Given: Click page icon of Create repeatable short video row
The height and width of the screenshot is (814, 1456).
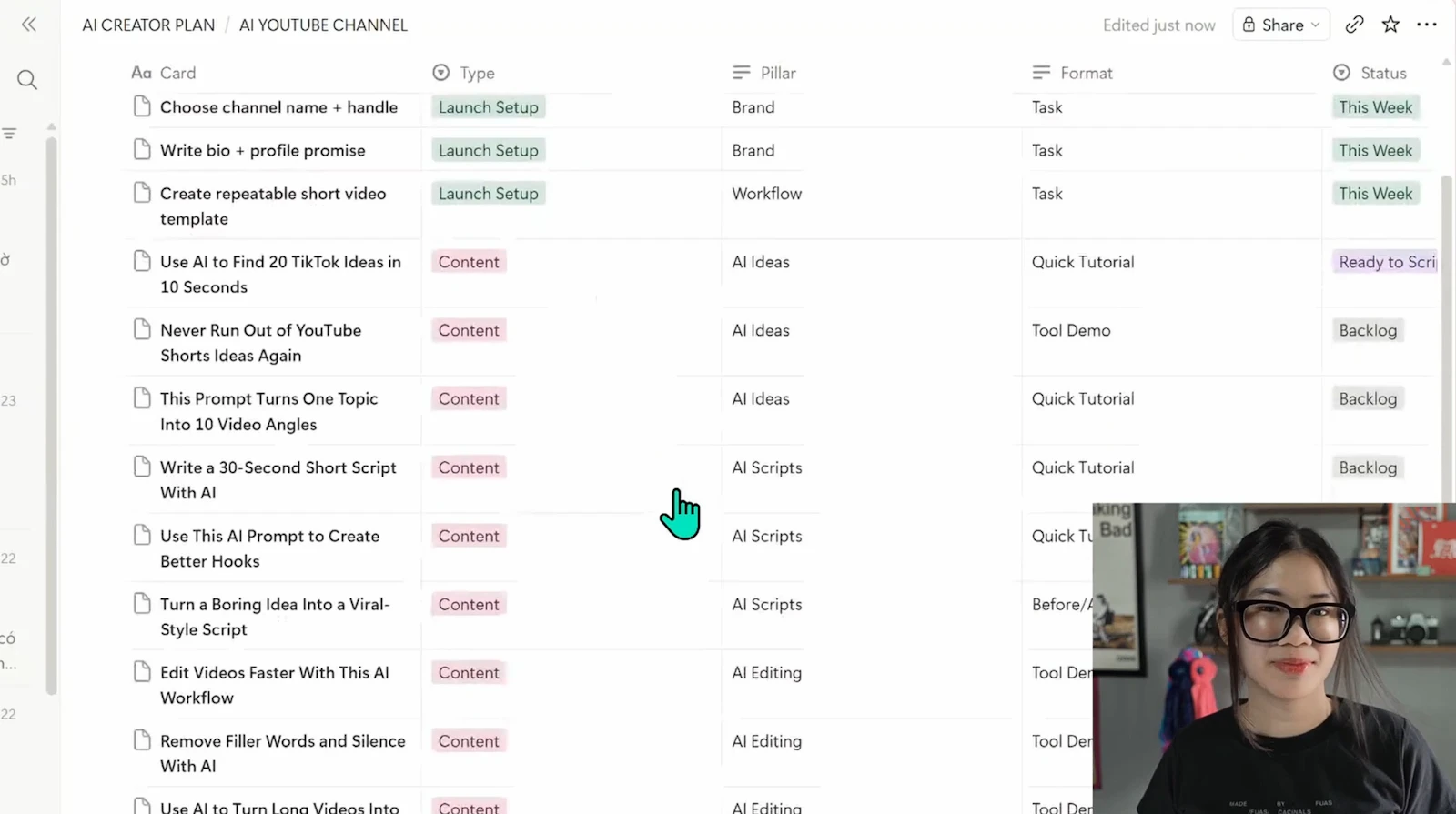Looking at the screenshot, I should click(x=142, y=193).
